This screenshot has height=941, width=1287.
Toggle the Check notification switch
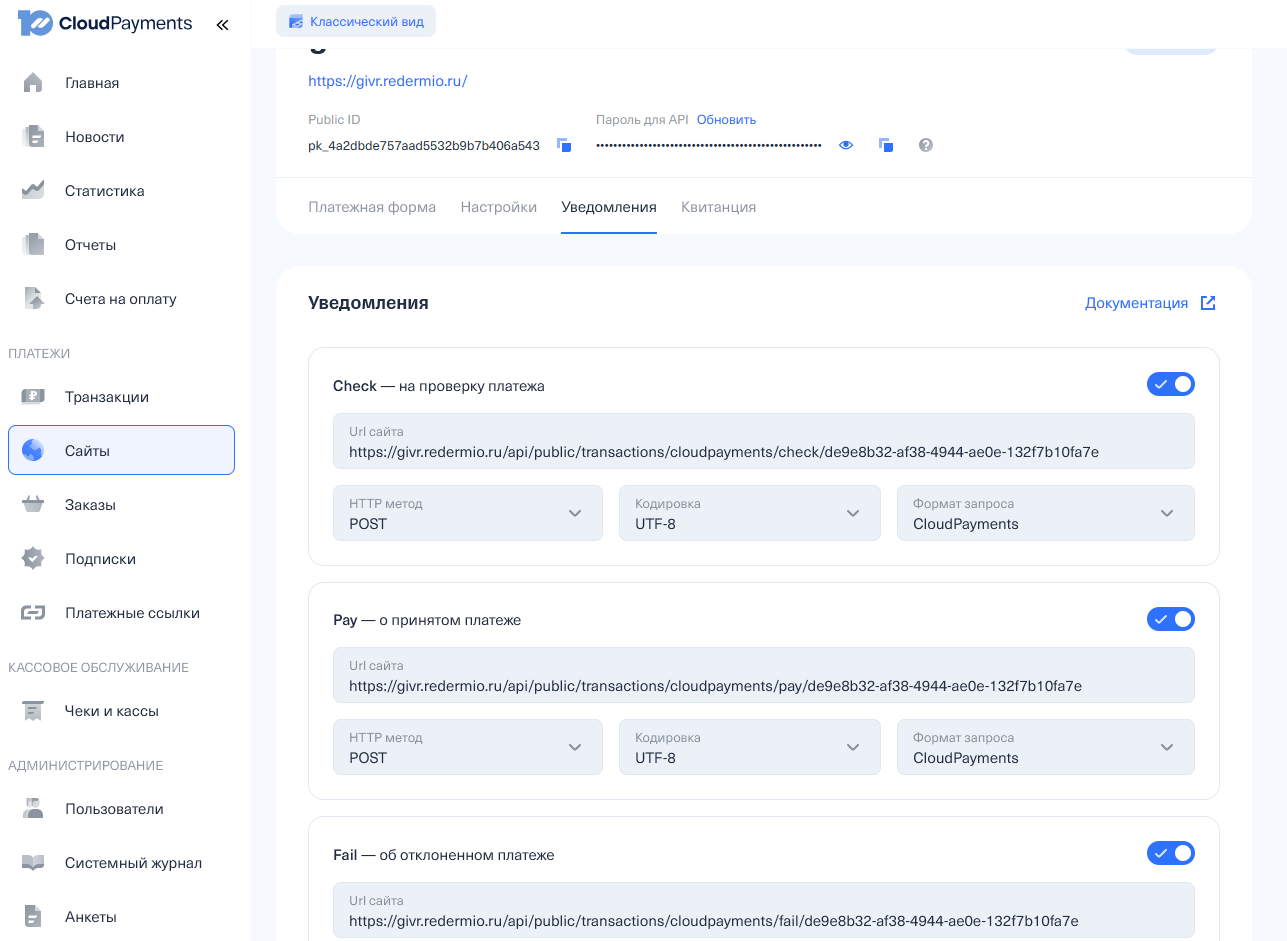[x=1171, y=384]
